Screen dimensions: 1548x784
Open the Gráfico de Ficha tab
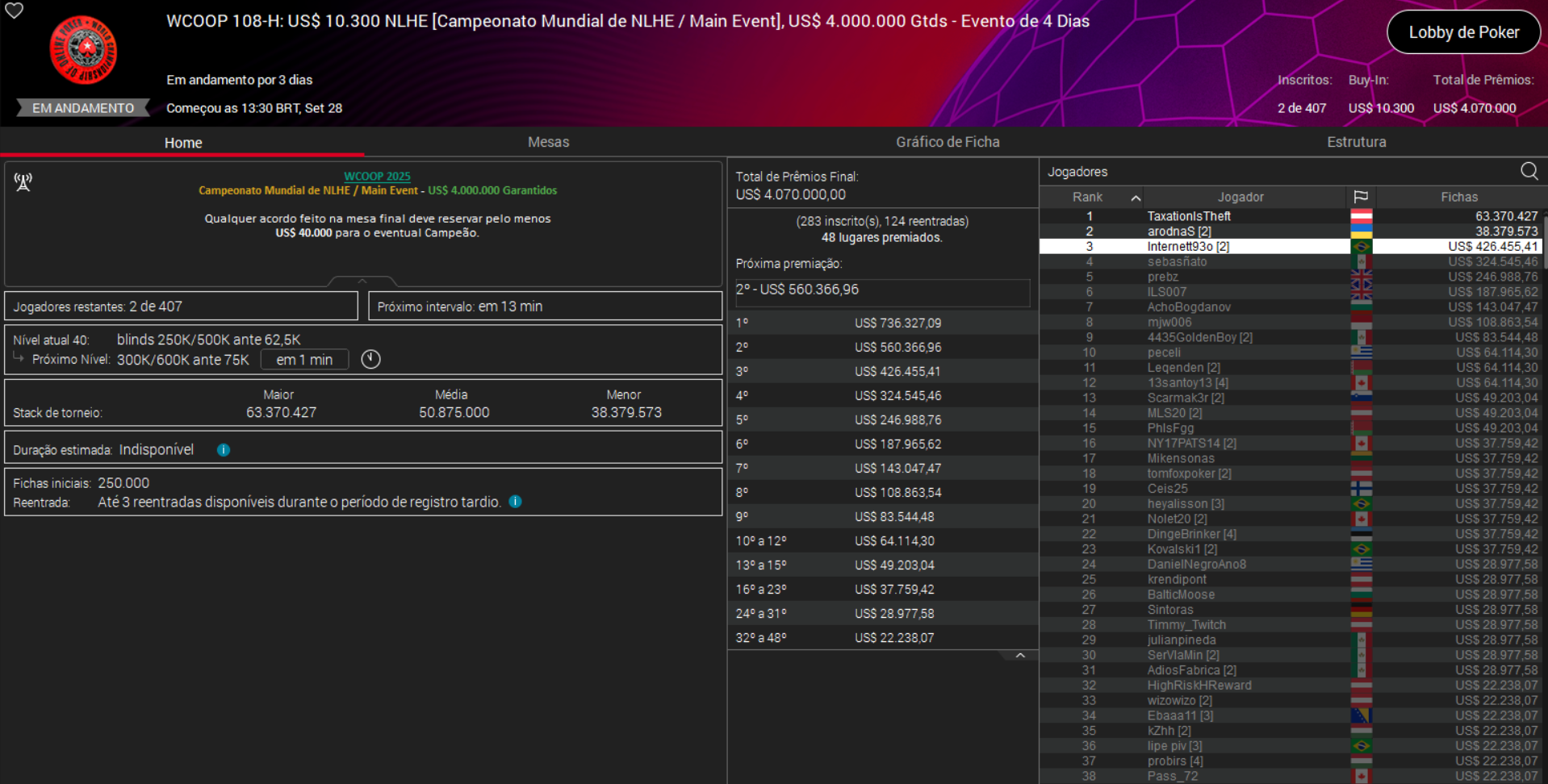click(x=948, y=142)
